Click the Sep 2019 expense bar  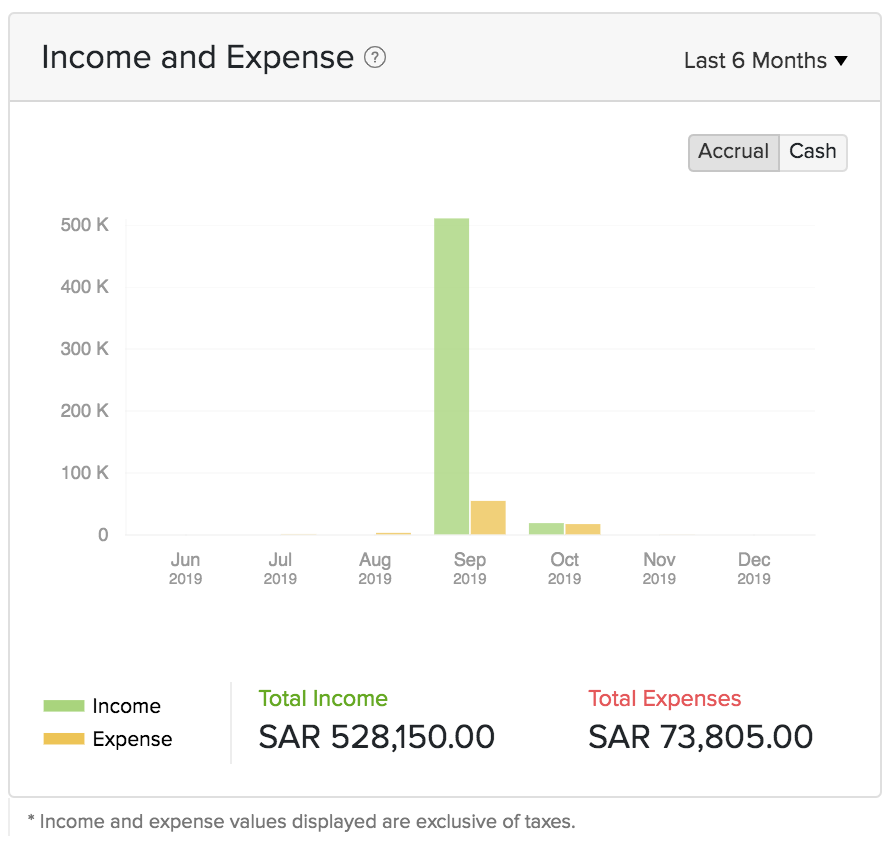coord(488,517)
